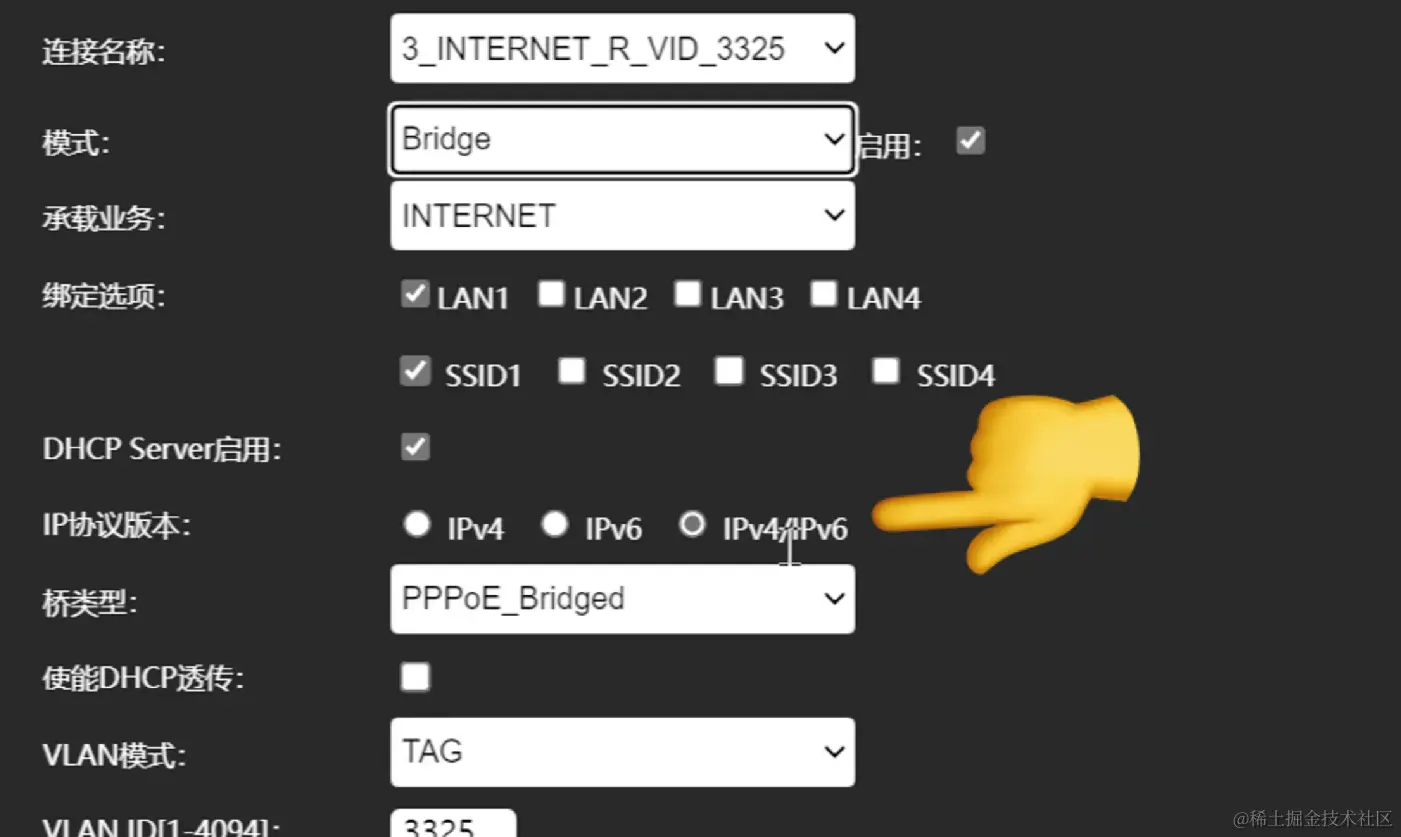Uncheck the SSID1 binding checkbox
Screen dimensions: 1401x837
[x=415, y=371]
